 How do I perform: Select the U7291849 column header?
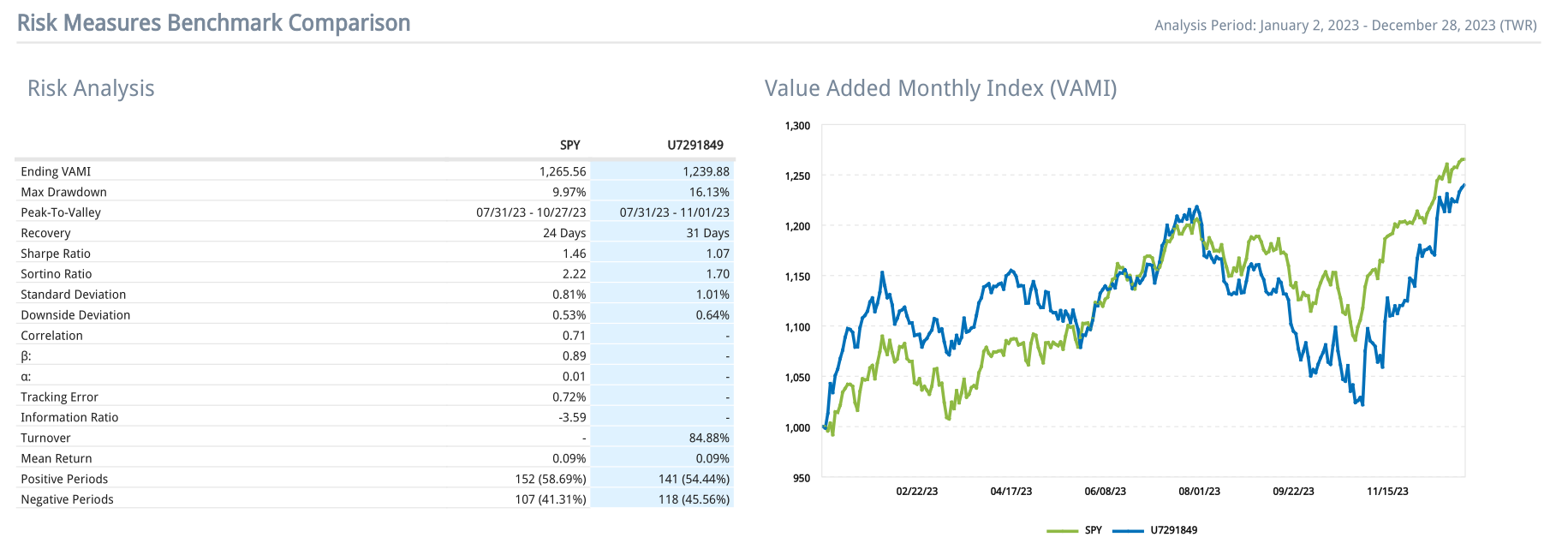point(695,146)
